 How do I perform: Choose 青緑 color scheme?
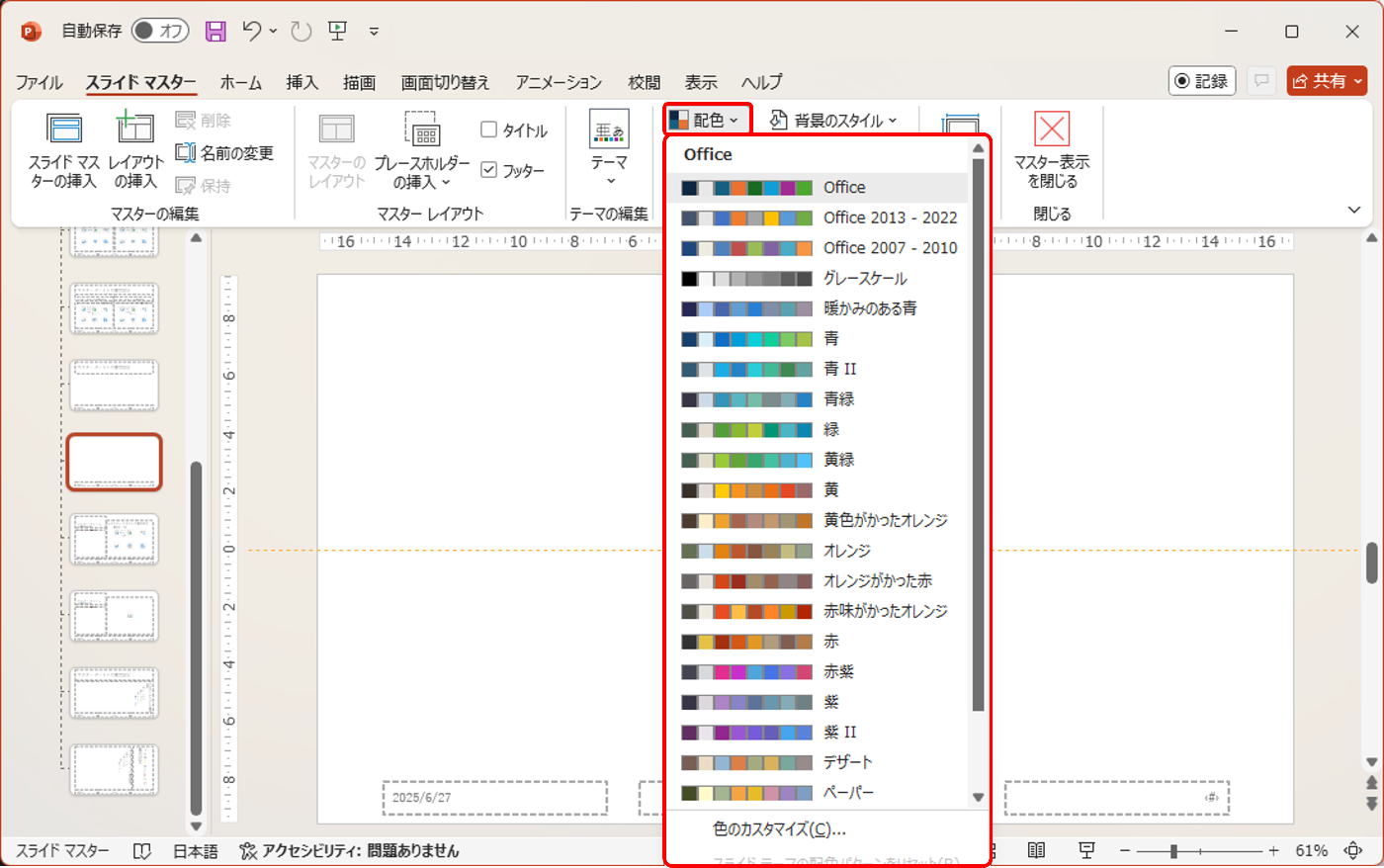(818, 399)
